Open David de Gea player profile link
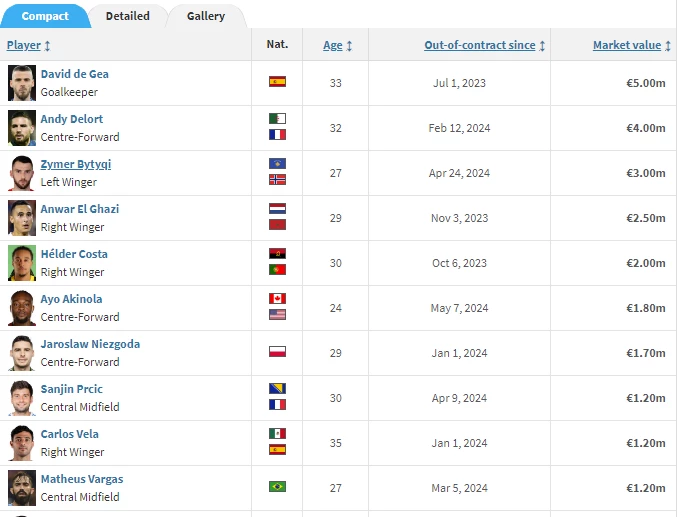Screen dimensions: 677x517 [x=75, y=74]
